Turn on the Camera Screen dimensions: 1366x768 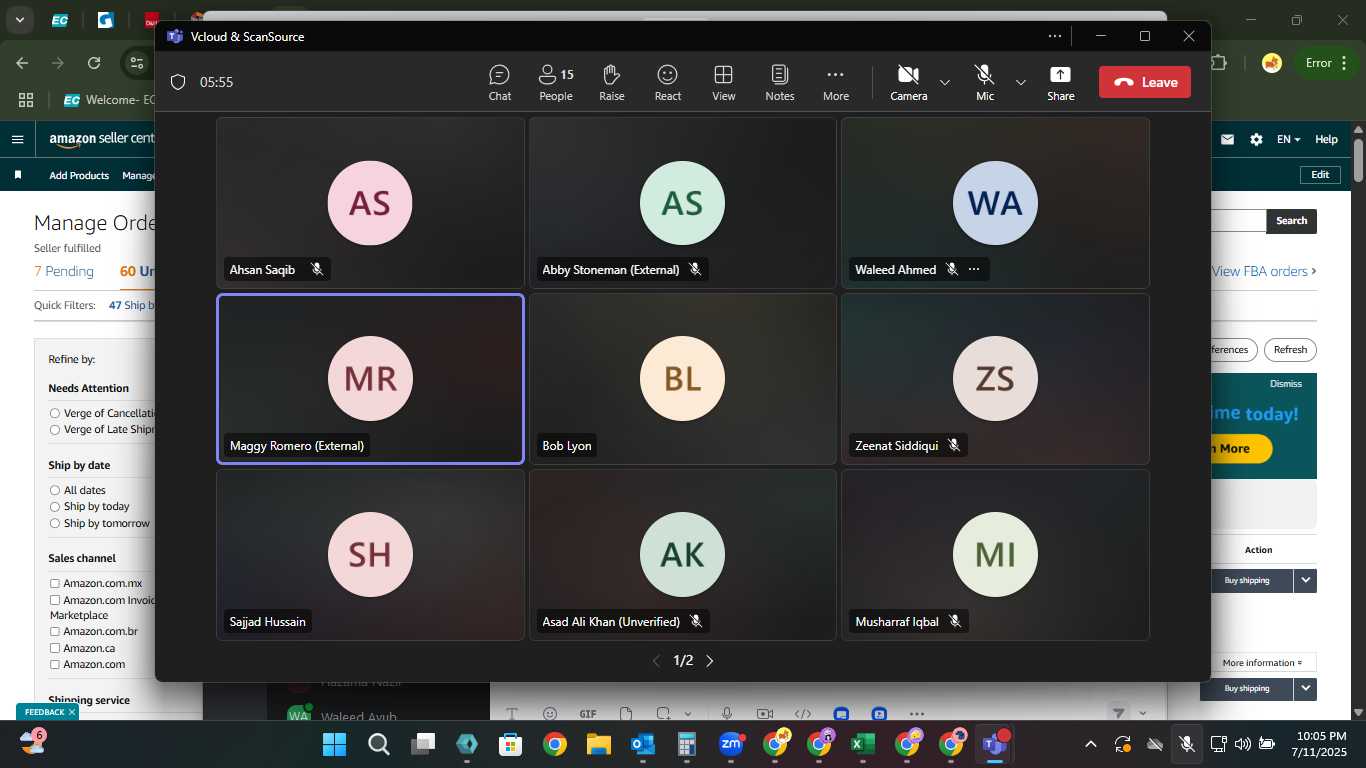(908, 82)
